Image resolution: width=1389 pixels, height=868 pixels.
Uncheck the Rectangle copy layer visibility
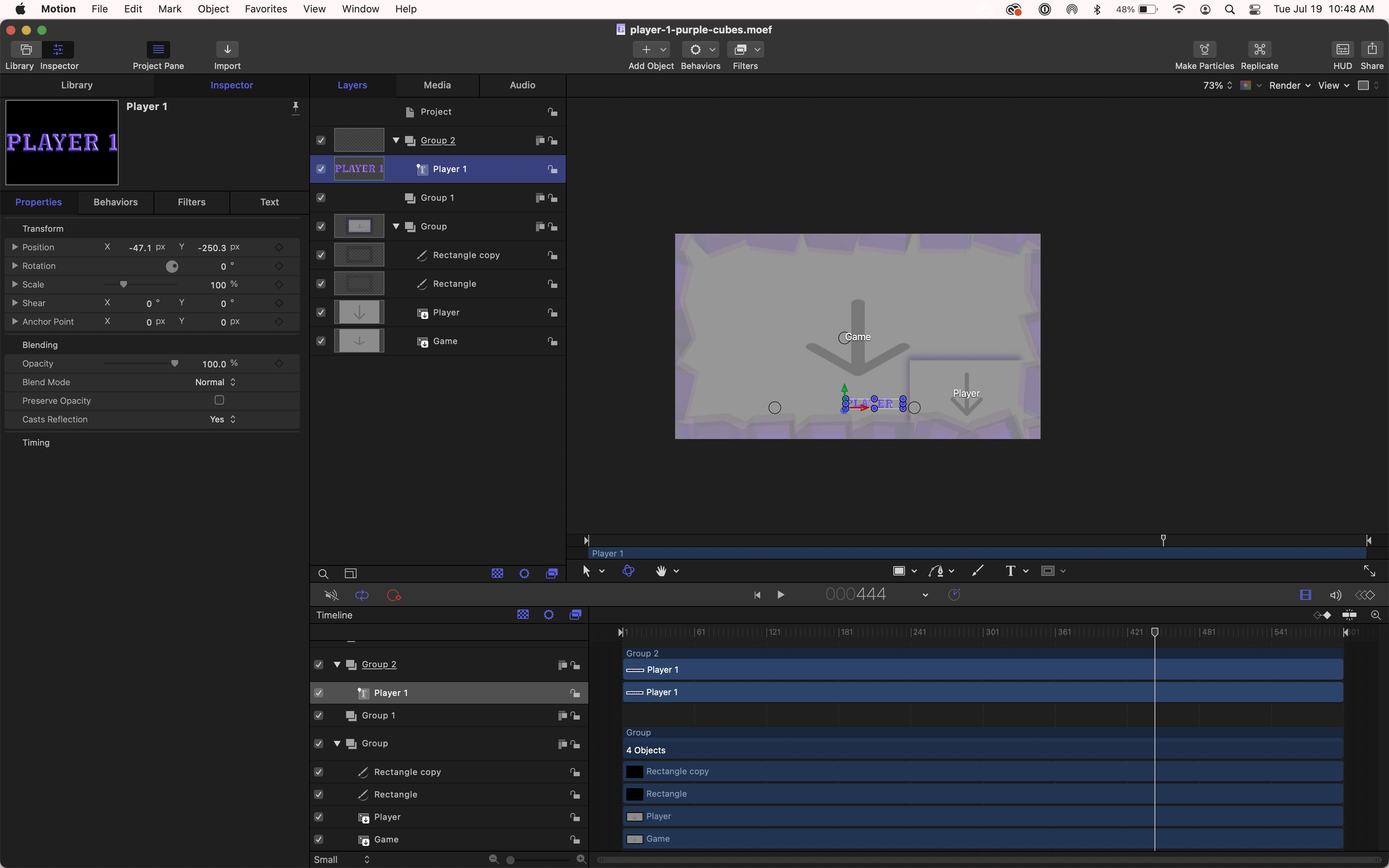(x=321, y=255)
